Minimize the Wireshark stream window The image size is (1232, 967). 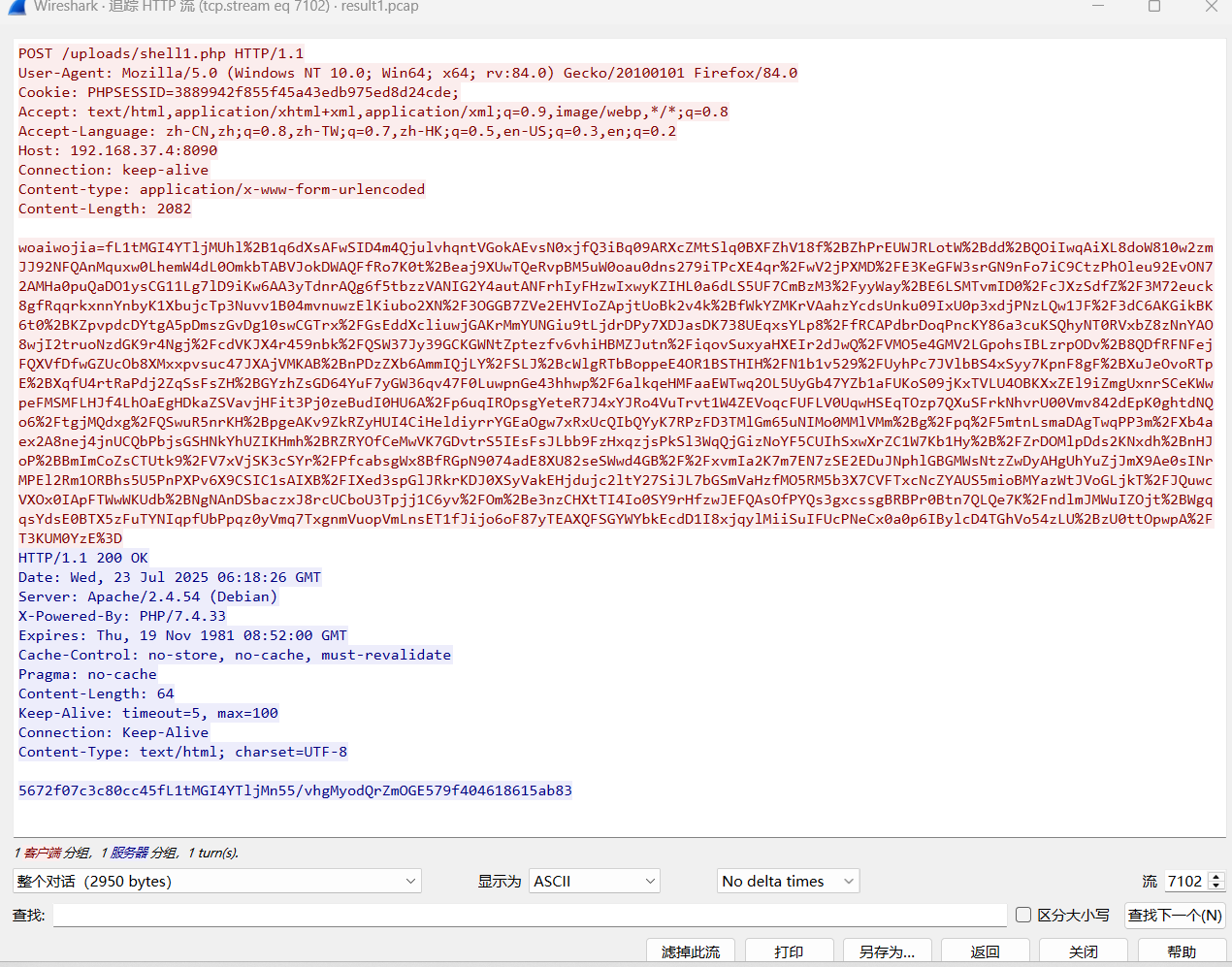(1098, 6)
